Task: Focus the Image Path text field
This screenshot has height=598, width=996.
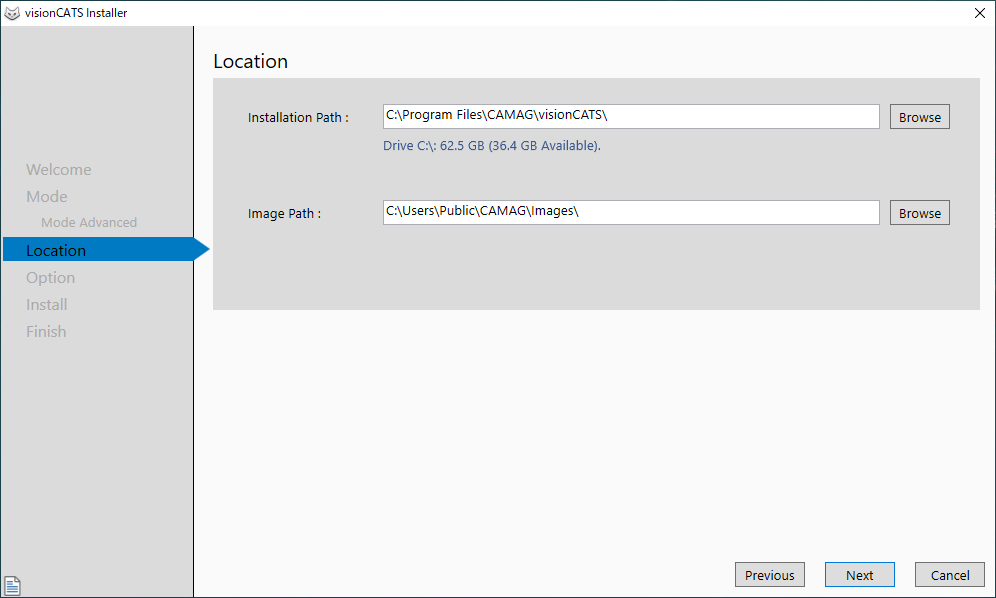Action: tap(630, 212)
